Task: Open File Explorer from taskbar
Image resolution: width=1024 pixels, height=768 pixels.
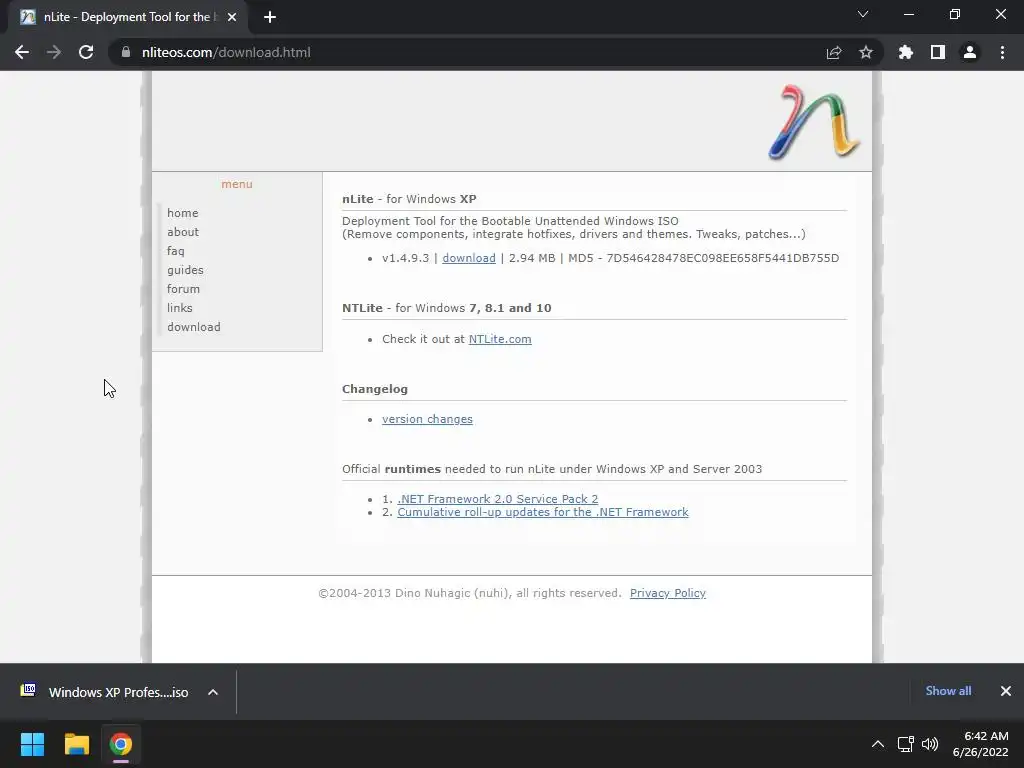Action: pyautogui.click(x=76, y=744)
